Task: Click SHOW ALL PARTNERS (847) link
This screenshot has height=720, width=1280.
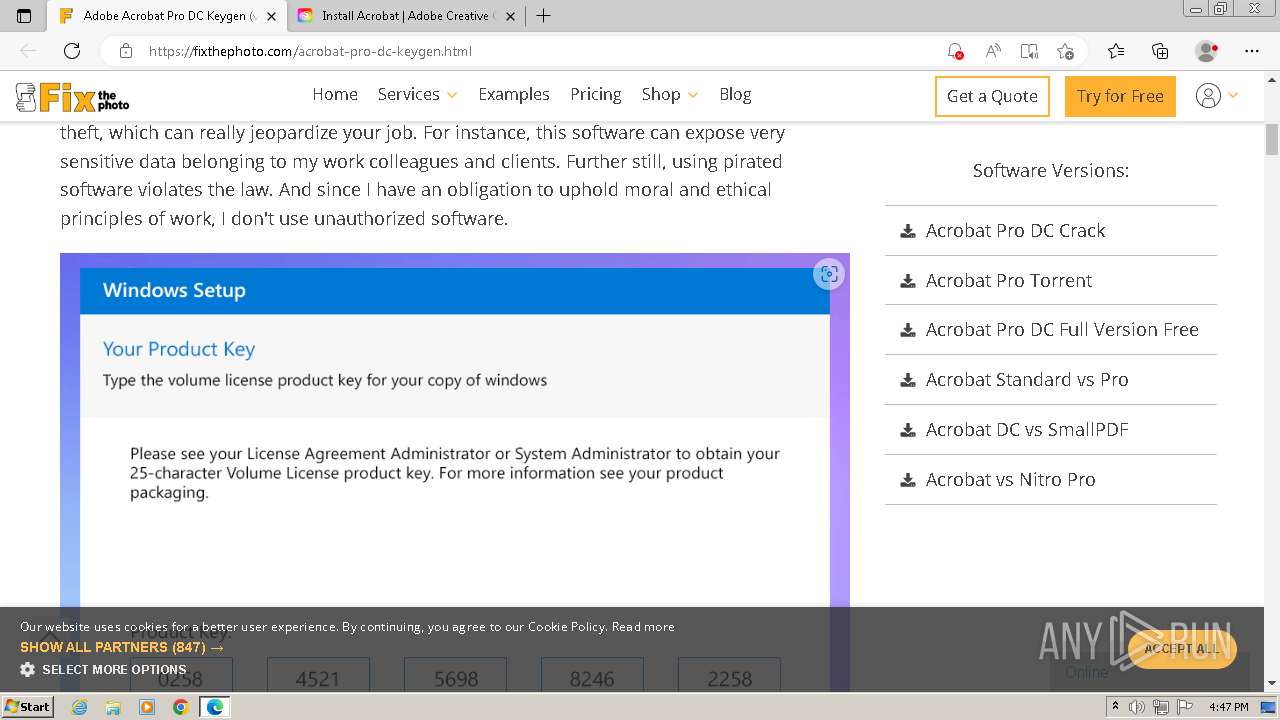Action: pyautogui.click(x=122, y=647)
